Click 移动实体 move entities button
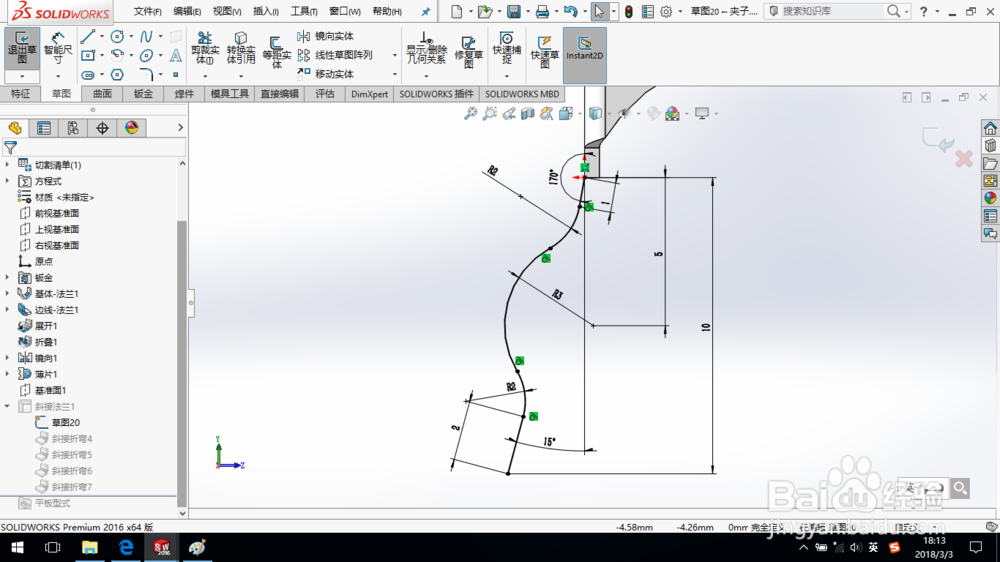Screen dimensions: 1000x562 tap(325, 74)
